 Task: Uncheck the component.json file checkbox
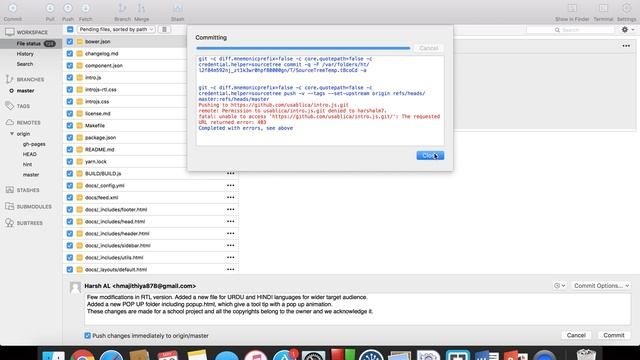(x=70, y=65)
